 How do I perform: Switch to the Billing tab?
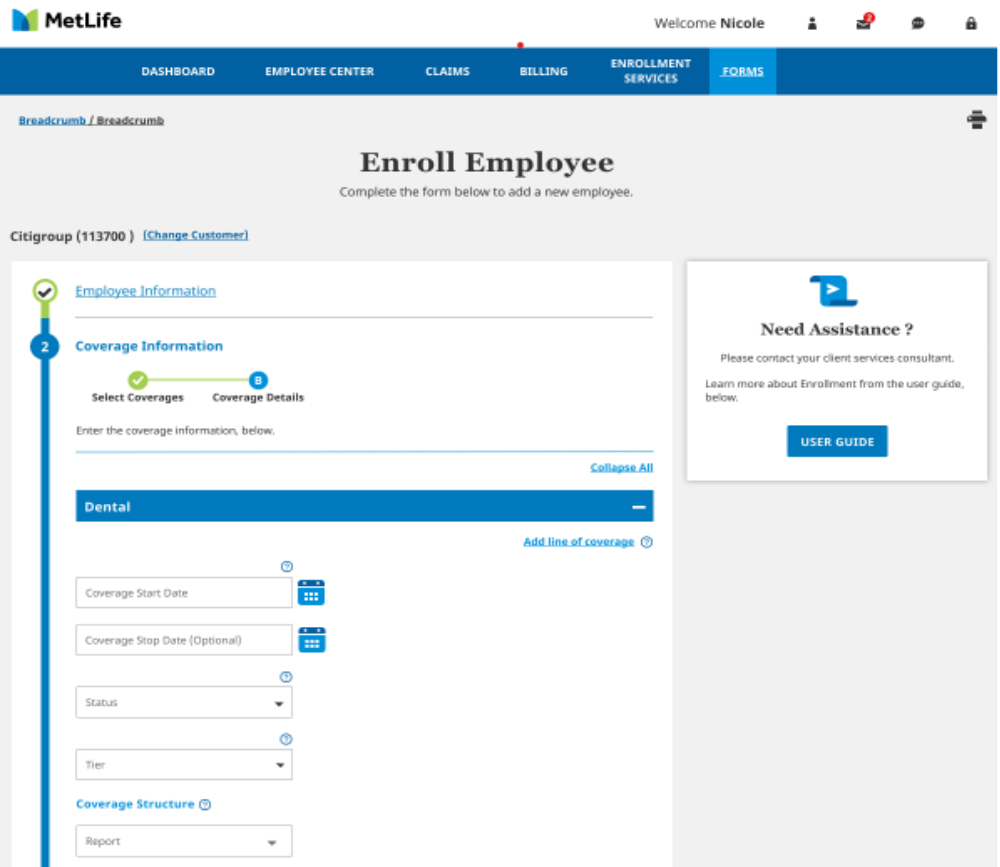click(x=543, y=71)
